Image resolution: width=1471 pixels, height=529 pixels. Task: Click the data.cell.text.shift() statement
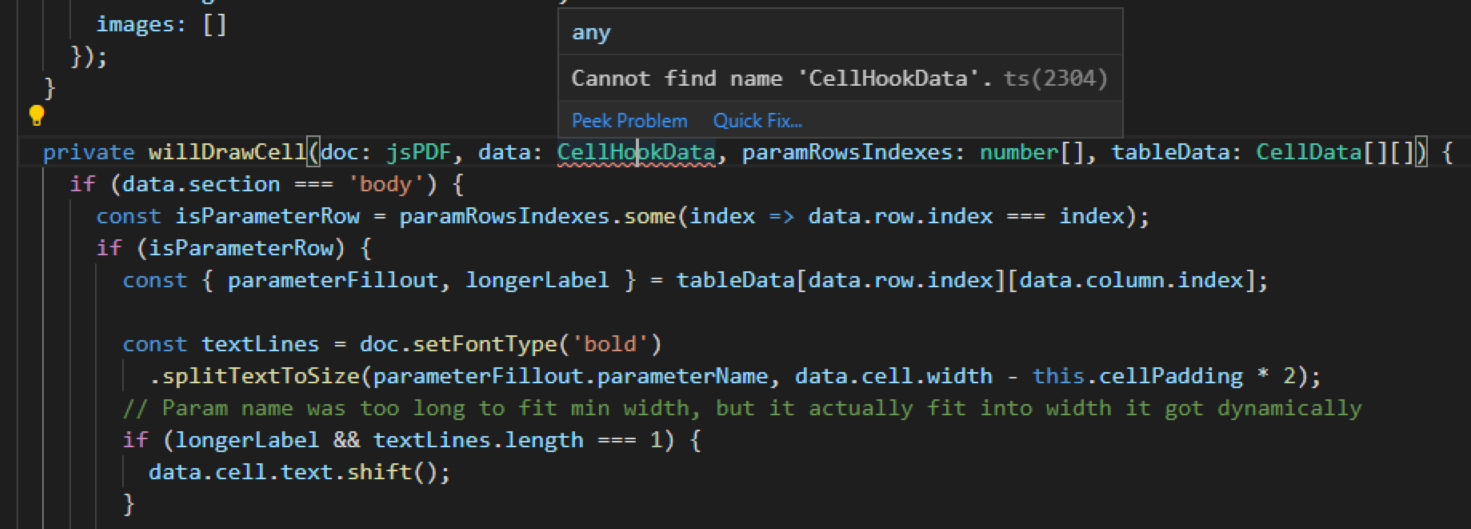[300, 472]
